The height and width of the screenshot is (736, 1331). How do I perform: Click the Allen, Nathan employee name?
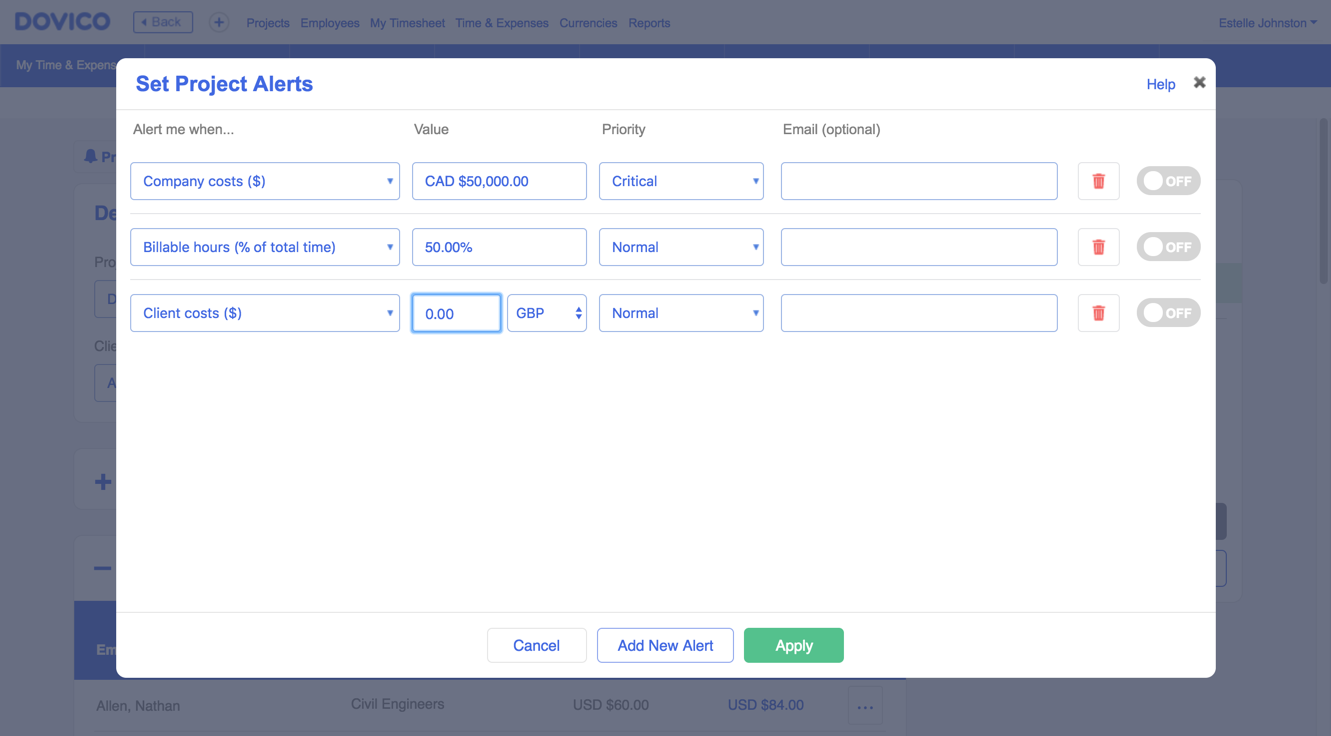(138, 706)
